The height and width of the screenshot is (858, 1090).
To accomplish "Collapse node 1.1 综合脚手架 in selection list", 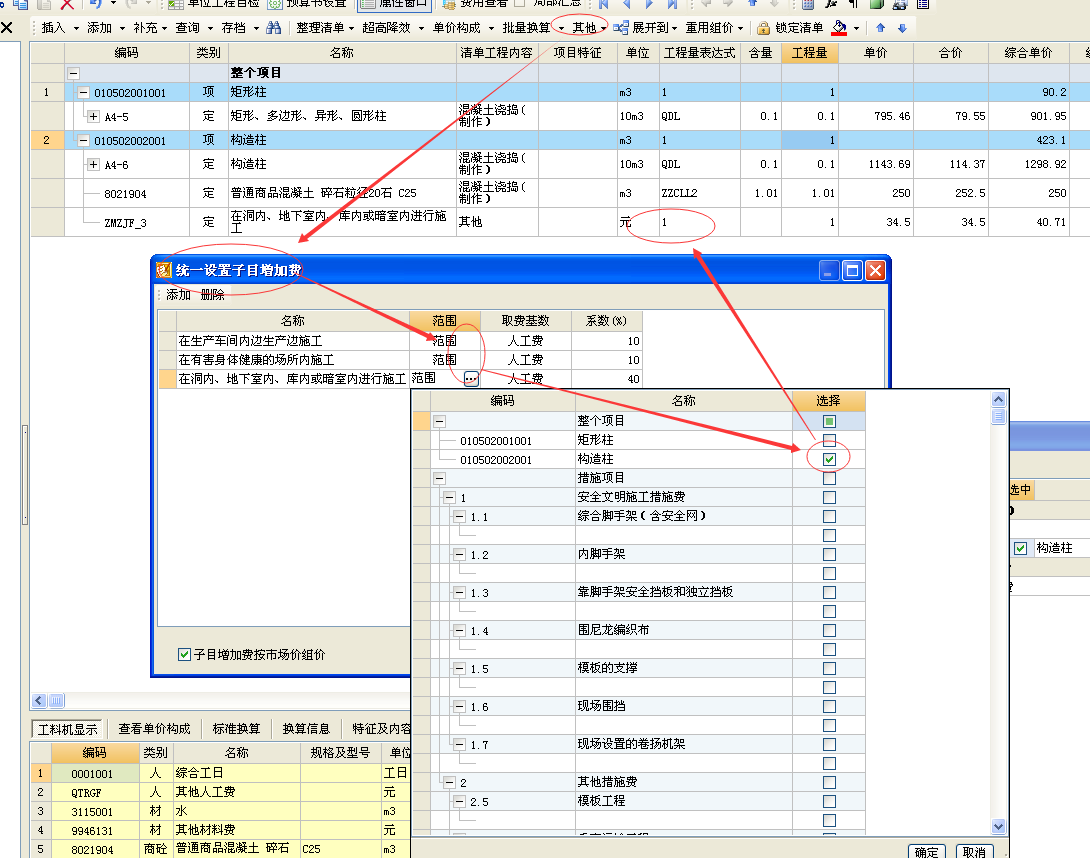I will [x=459, y=517].
